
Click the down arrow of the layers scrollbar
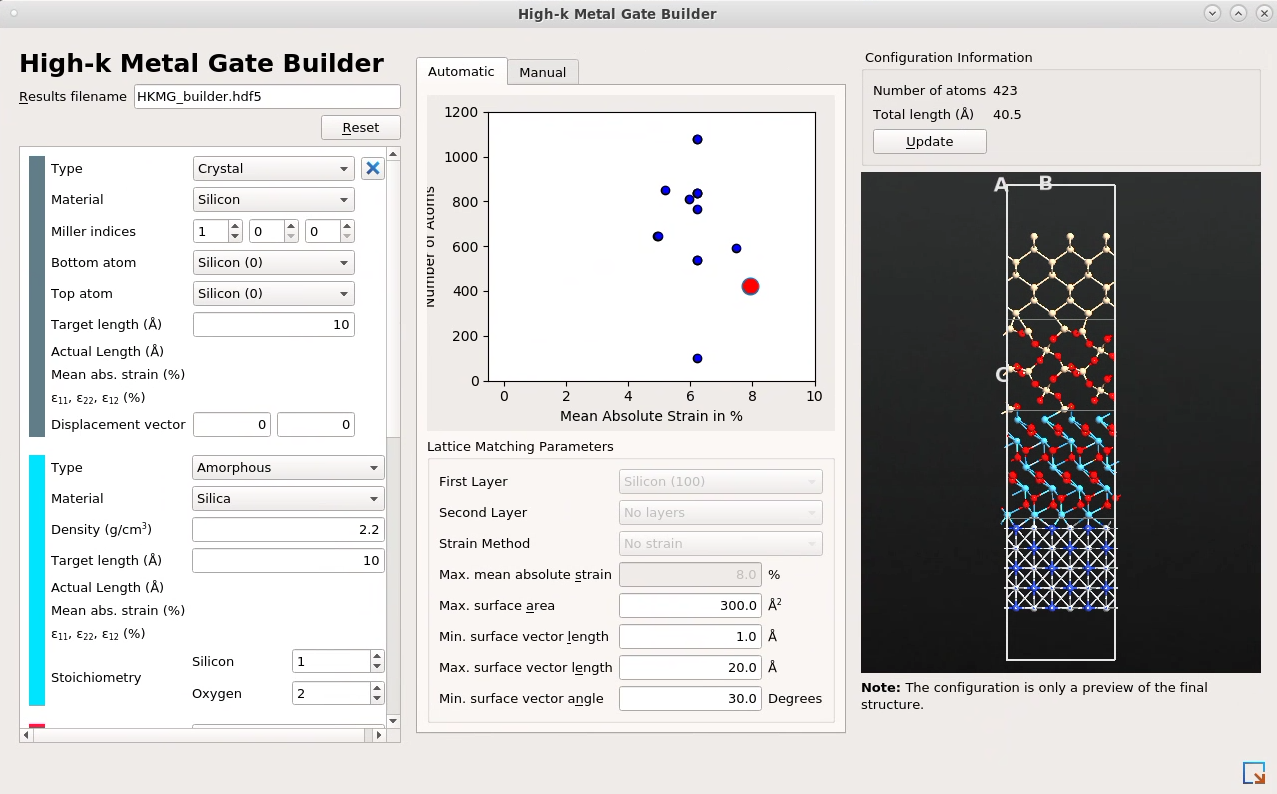393,721
